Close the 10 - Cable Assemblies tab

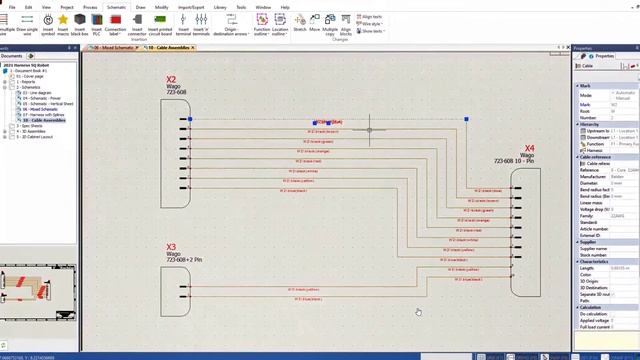193,48
